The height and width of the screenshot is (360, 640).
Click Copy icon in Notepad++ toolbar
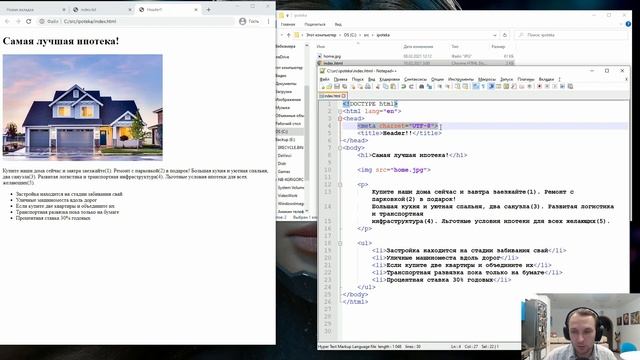(x=385, y=87)
